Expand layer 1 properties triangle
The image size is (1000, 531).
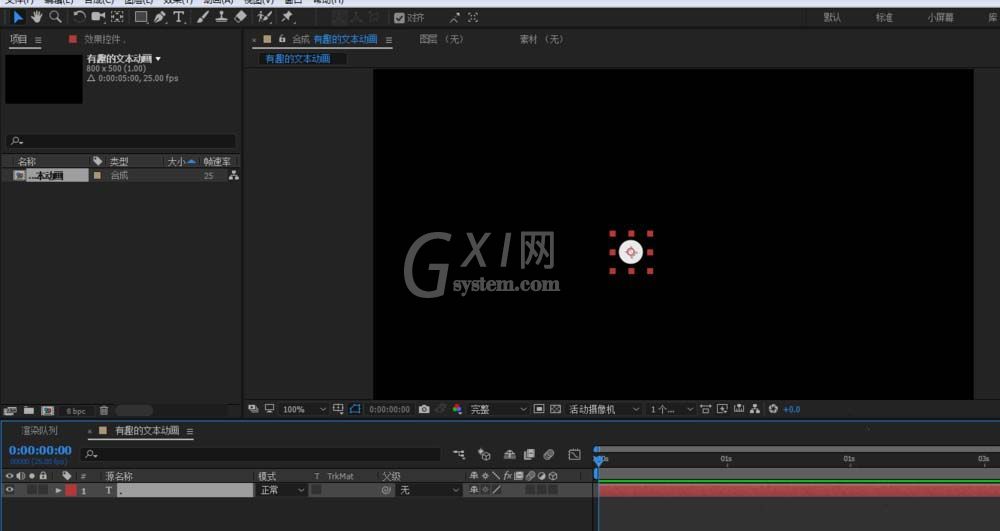click(x=58, y=490)
